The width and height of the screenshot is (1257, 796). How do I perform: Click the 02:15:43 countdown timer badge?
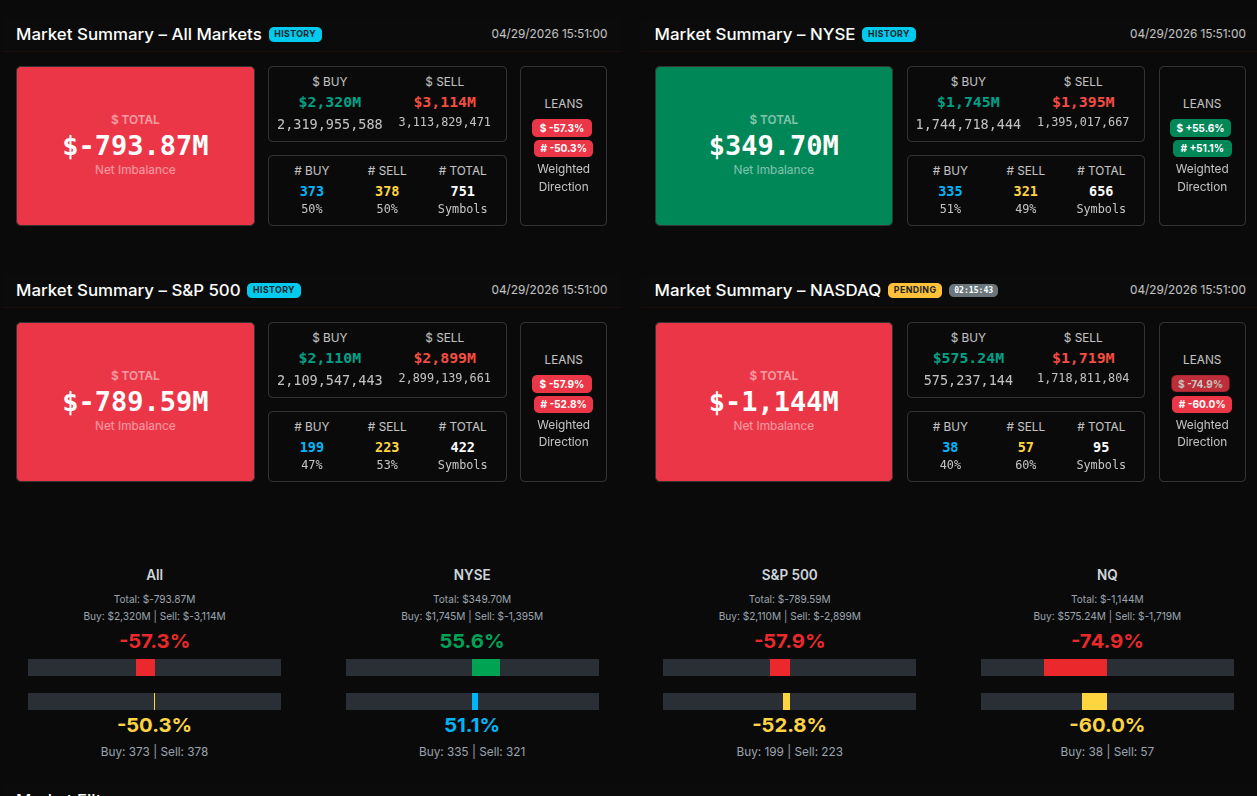point(973,290)
